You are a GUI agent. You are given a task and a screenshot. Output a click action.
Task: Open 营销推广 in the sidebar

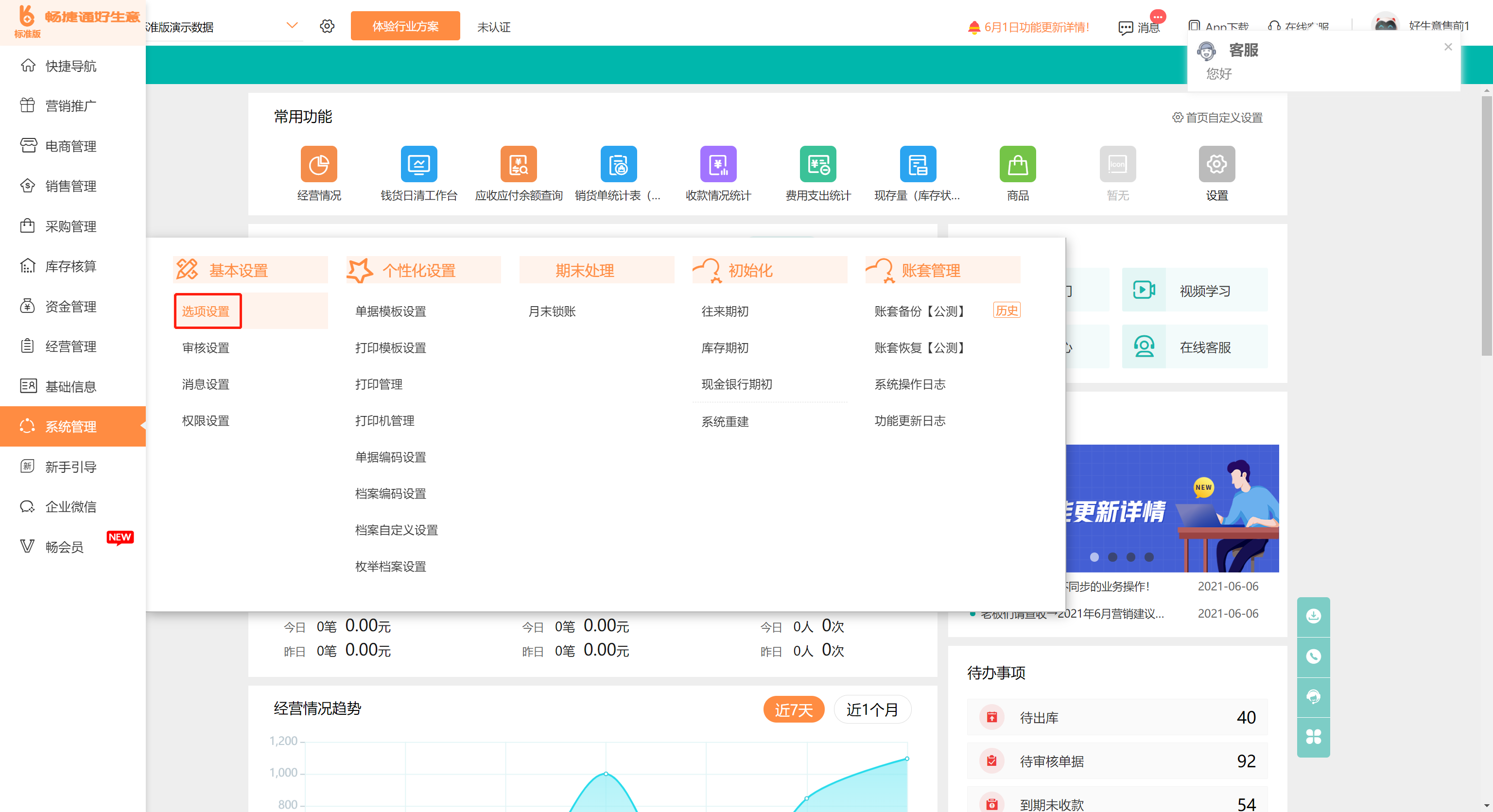(x=72, y=106)
